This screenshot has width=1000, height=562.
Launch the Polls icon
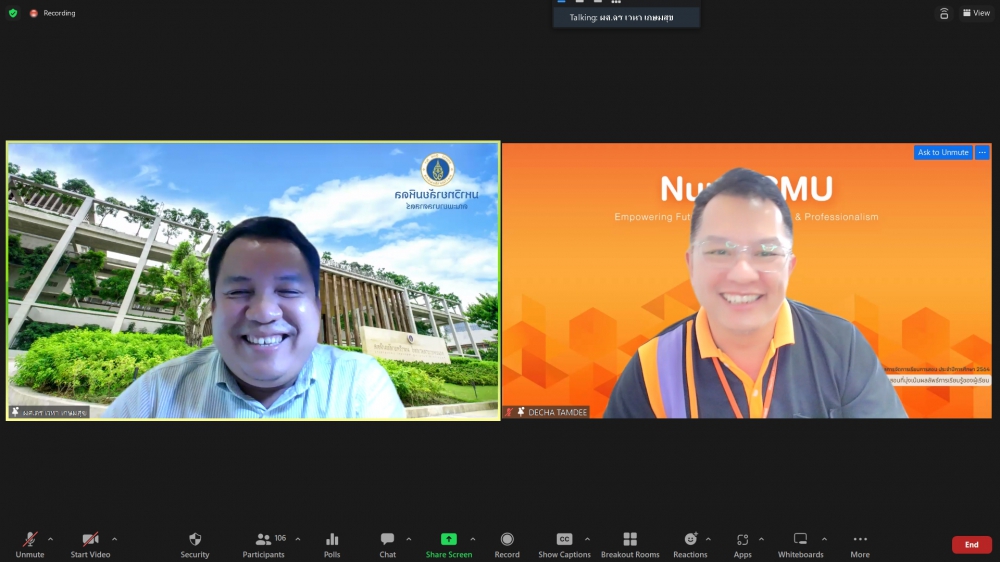(x=332, y=544)
